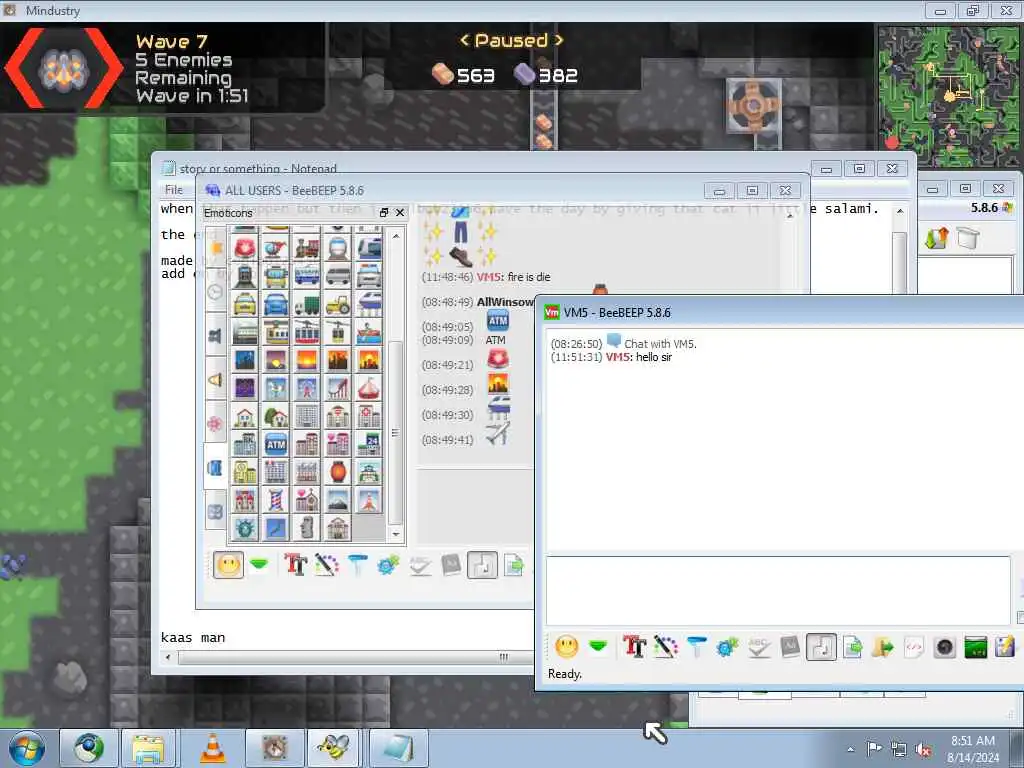The image size is (1024, 768).
Task: Click the 'hello sir' message from VM5
Action: 653,357
